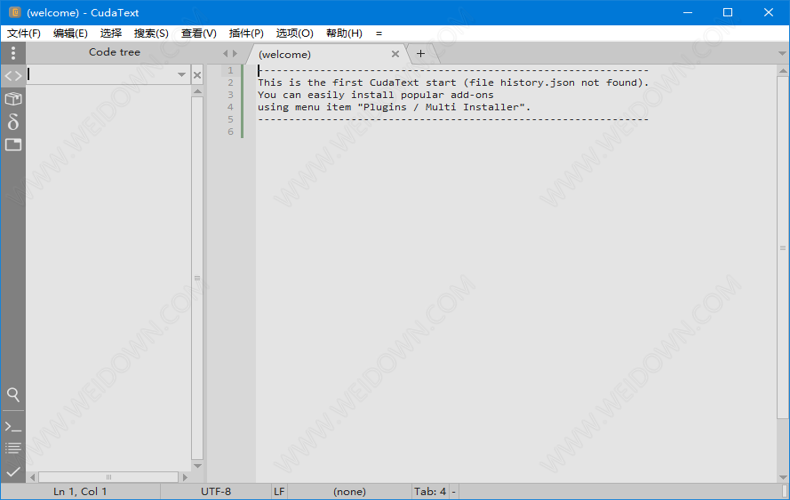
Task: Open the 查看(V) menu
Action: click(199, 33)
